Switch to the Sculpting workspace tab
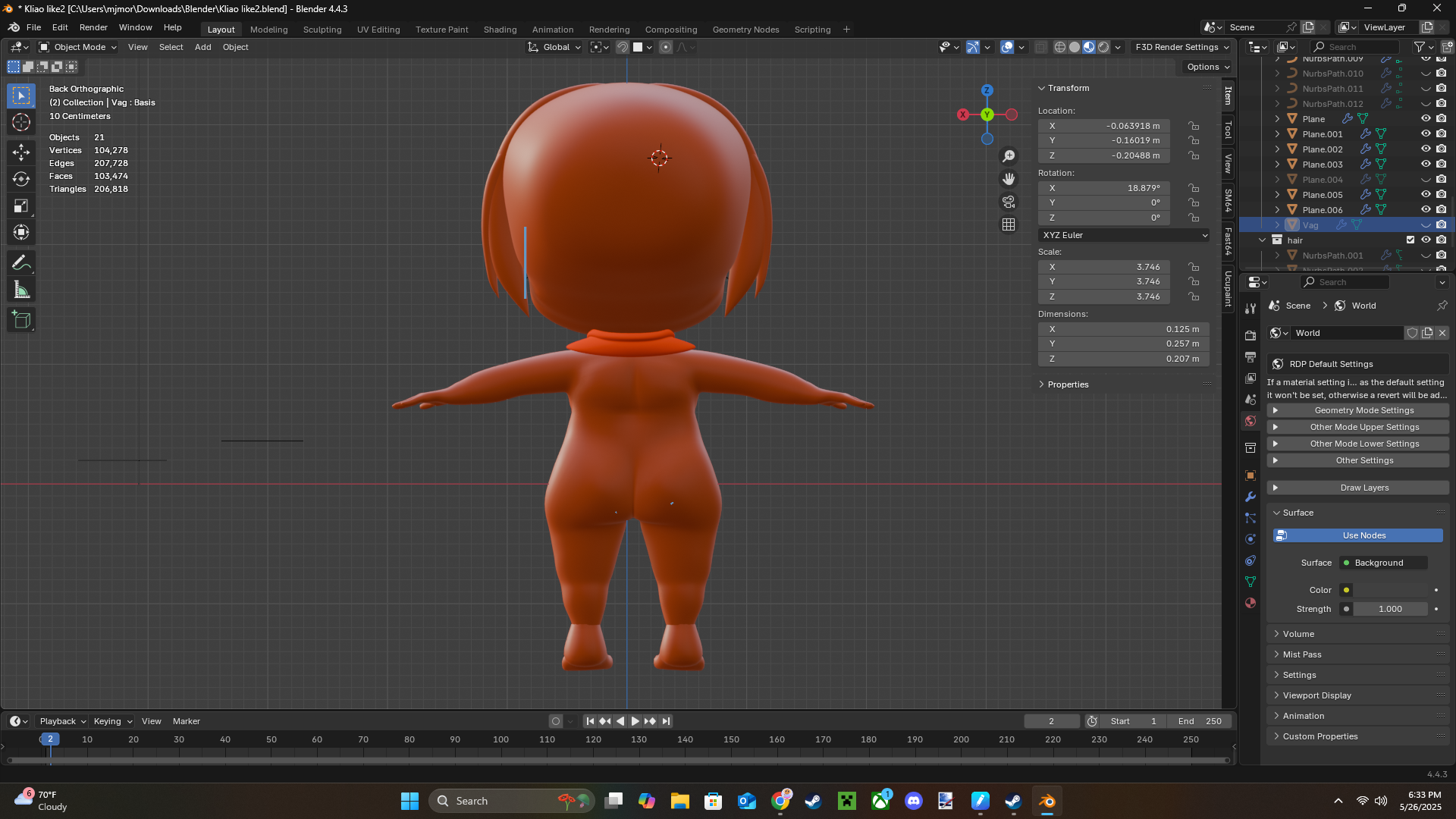The image size is (1456, 819). click(322, 30)
